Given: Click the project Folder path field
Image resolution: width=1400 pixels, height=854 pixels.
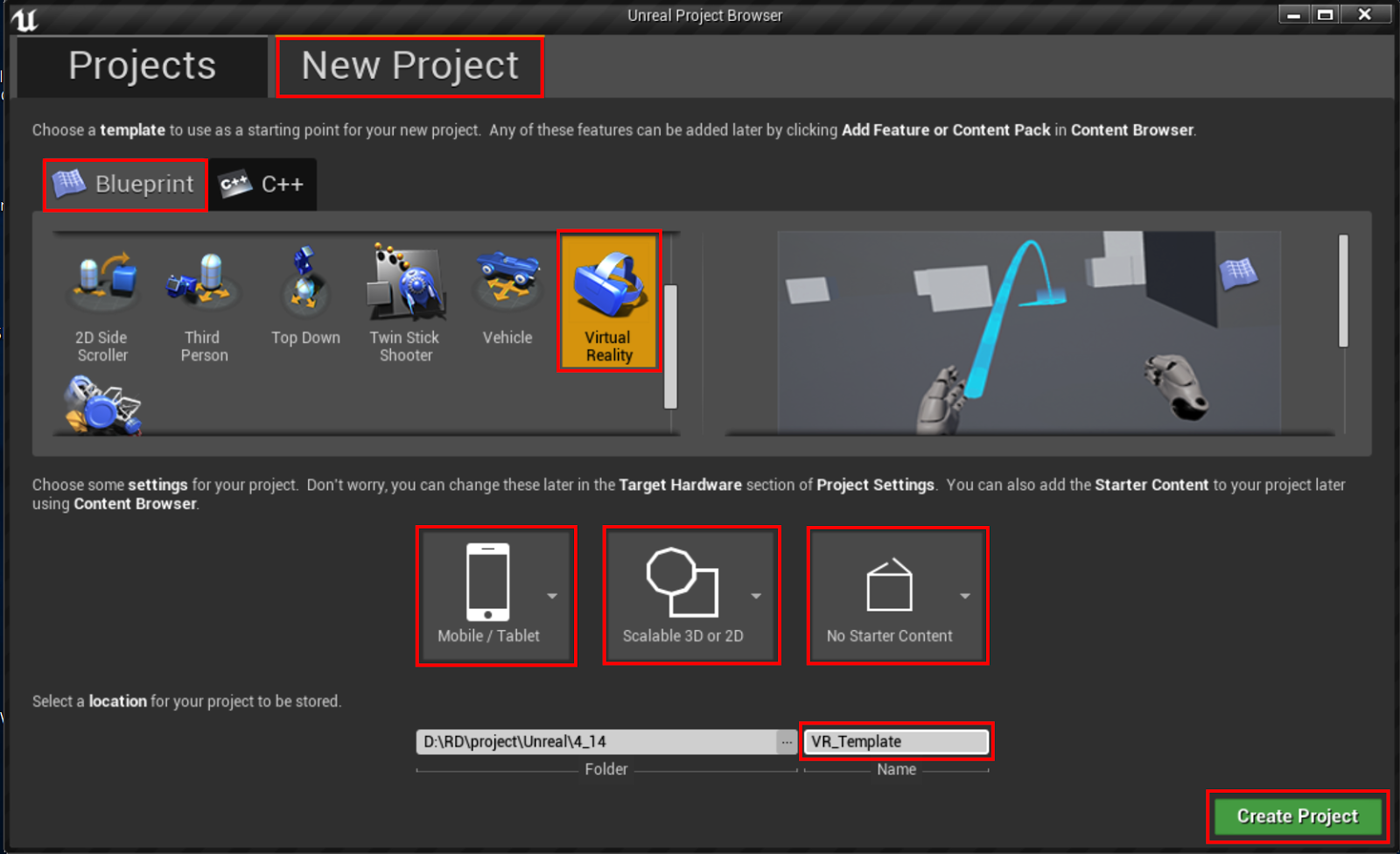Looking at the screenshot, I should tap(597, 742).
